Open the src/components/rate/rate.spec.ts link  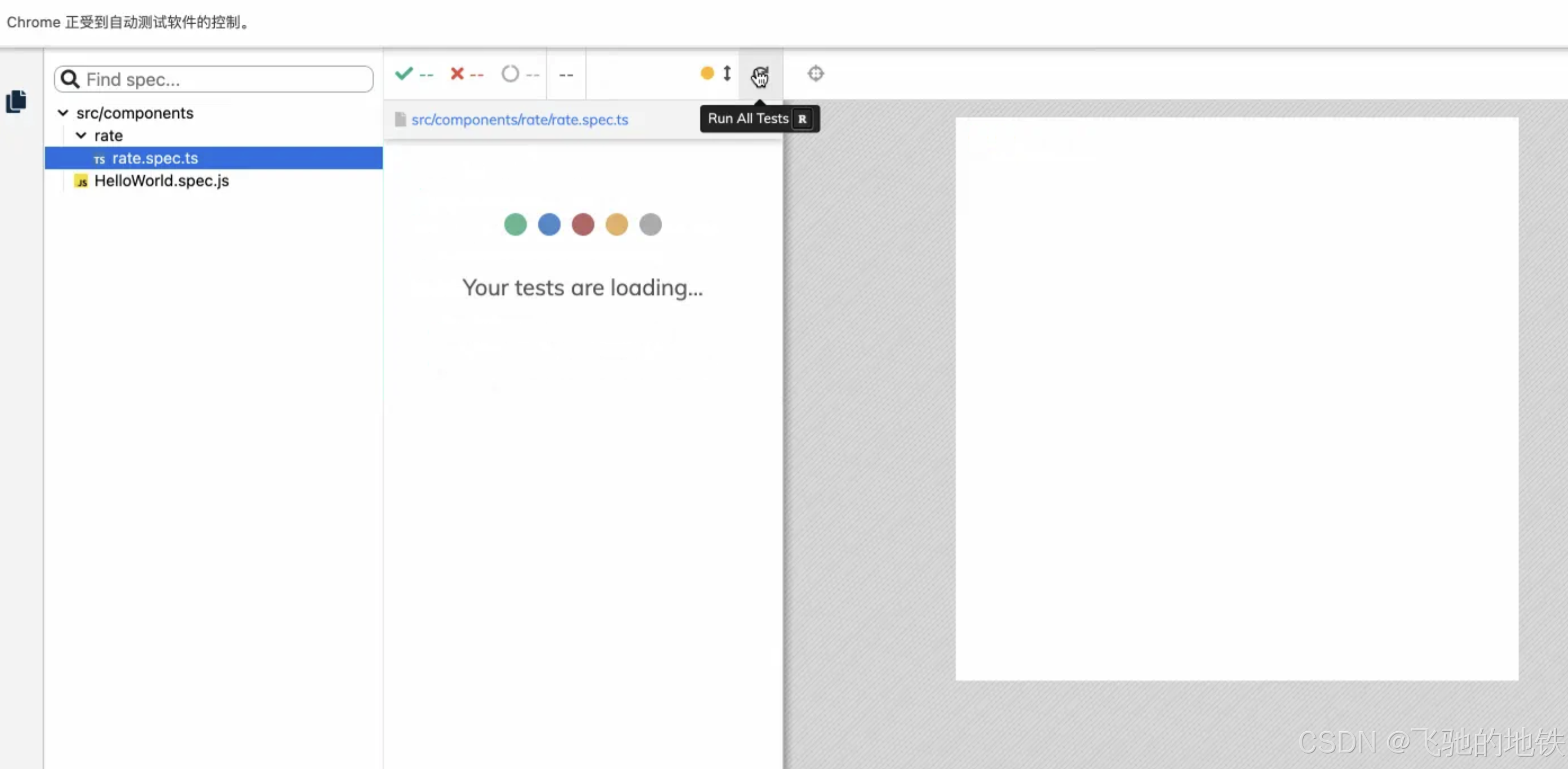coord(519,120)
